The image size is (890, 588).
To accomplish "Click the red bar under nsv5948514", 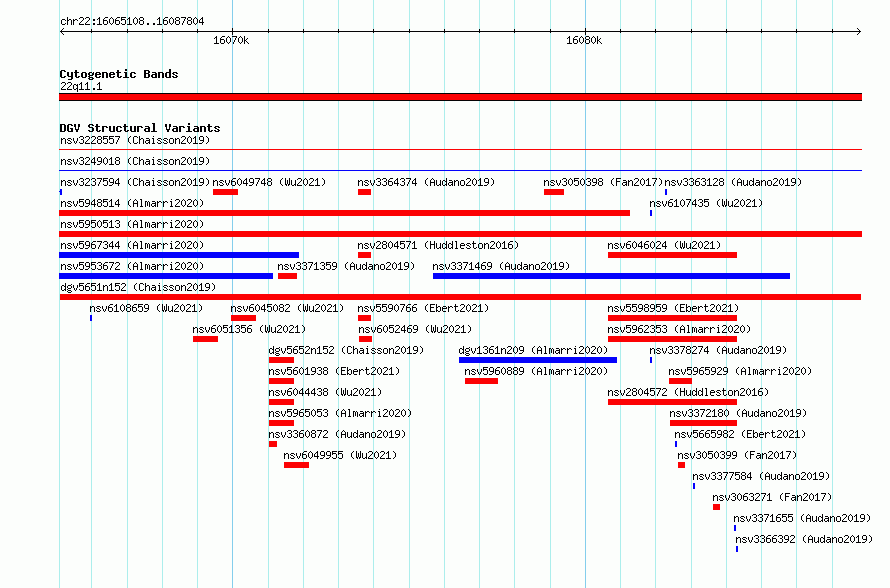I will click(x=345, y=213).
